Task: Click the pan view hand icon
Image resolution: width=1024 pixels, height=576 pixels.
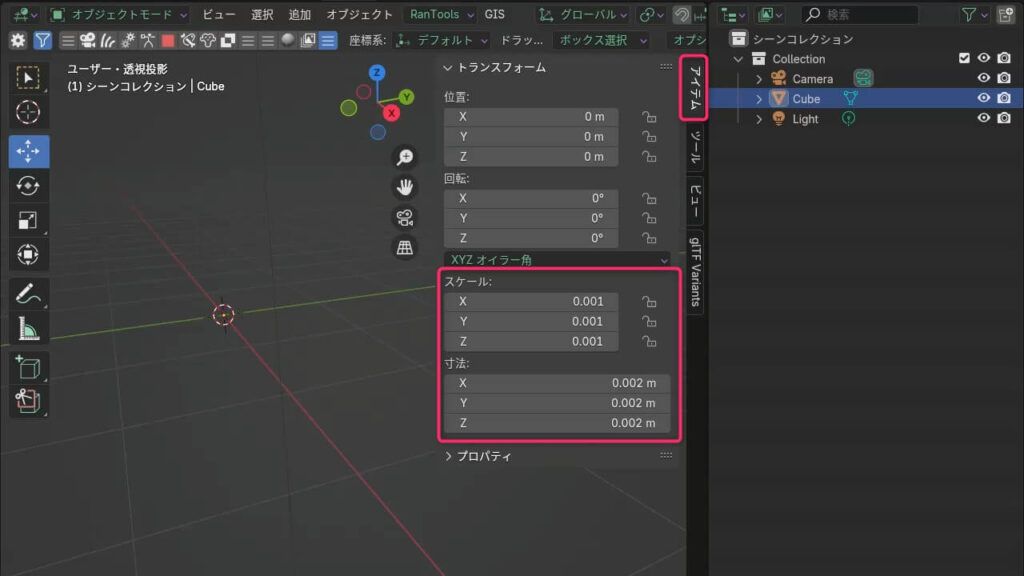Action: click(405, 187)
